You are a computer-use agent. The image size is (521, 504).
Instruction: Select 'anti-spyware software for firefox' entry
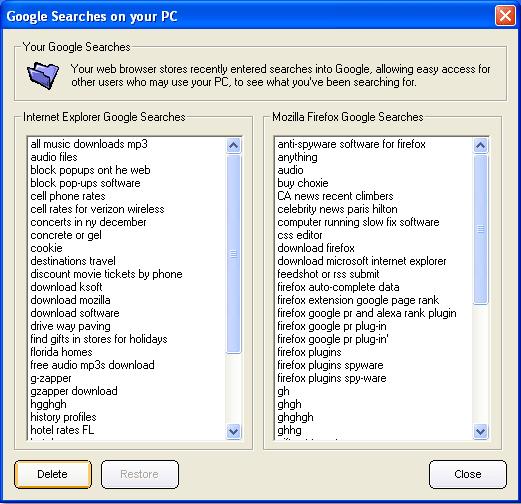click(x=352, y=144)
